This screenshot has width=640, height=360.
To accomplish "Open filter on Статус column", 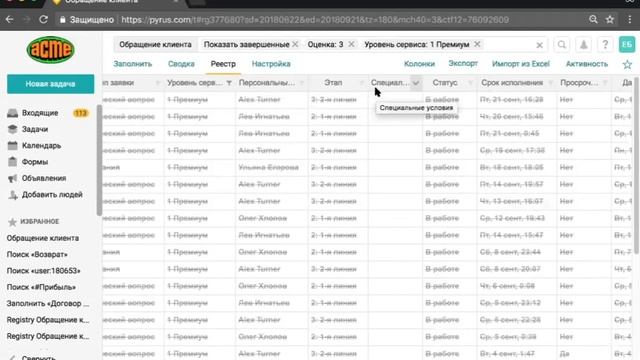I will pos(470,83).
